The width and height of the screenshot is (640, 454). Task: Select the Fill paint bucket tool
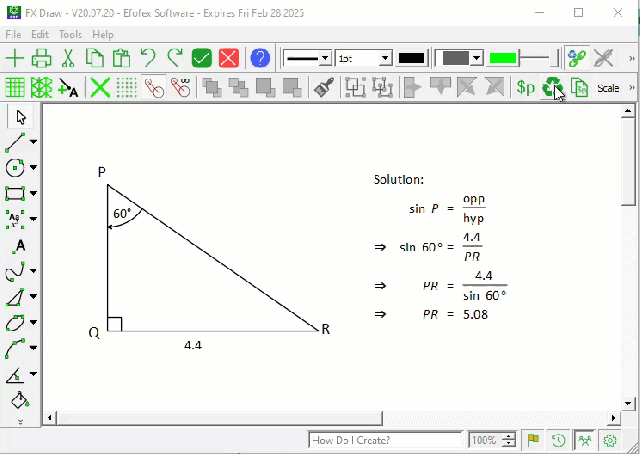18,400
